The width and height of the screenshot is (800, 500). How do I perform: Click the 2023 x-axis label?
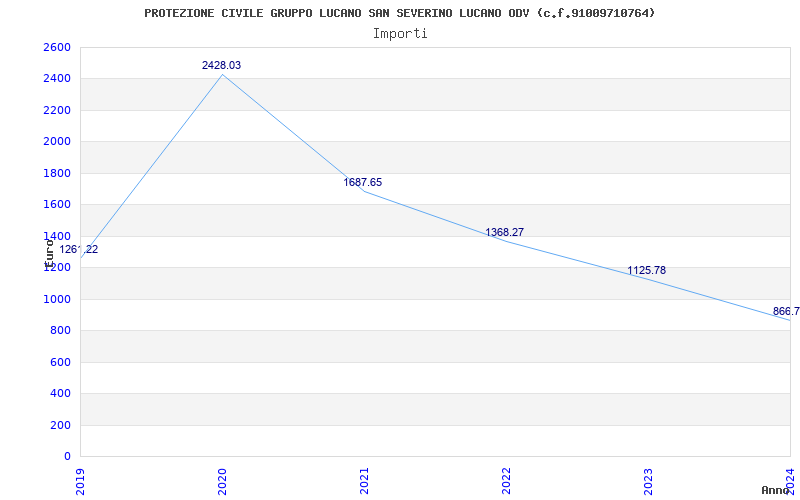[x=647, y=481]
